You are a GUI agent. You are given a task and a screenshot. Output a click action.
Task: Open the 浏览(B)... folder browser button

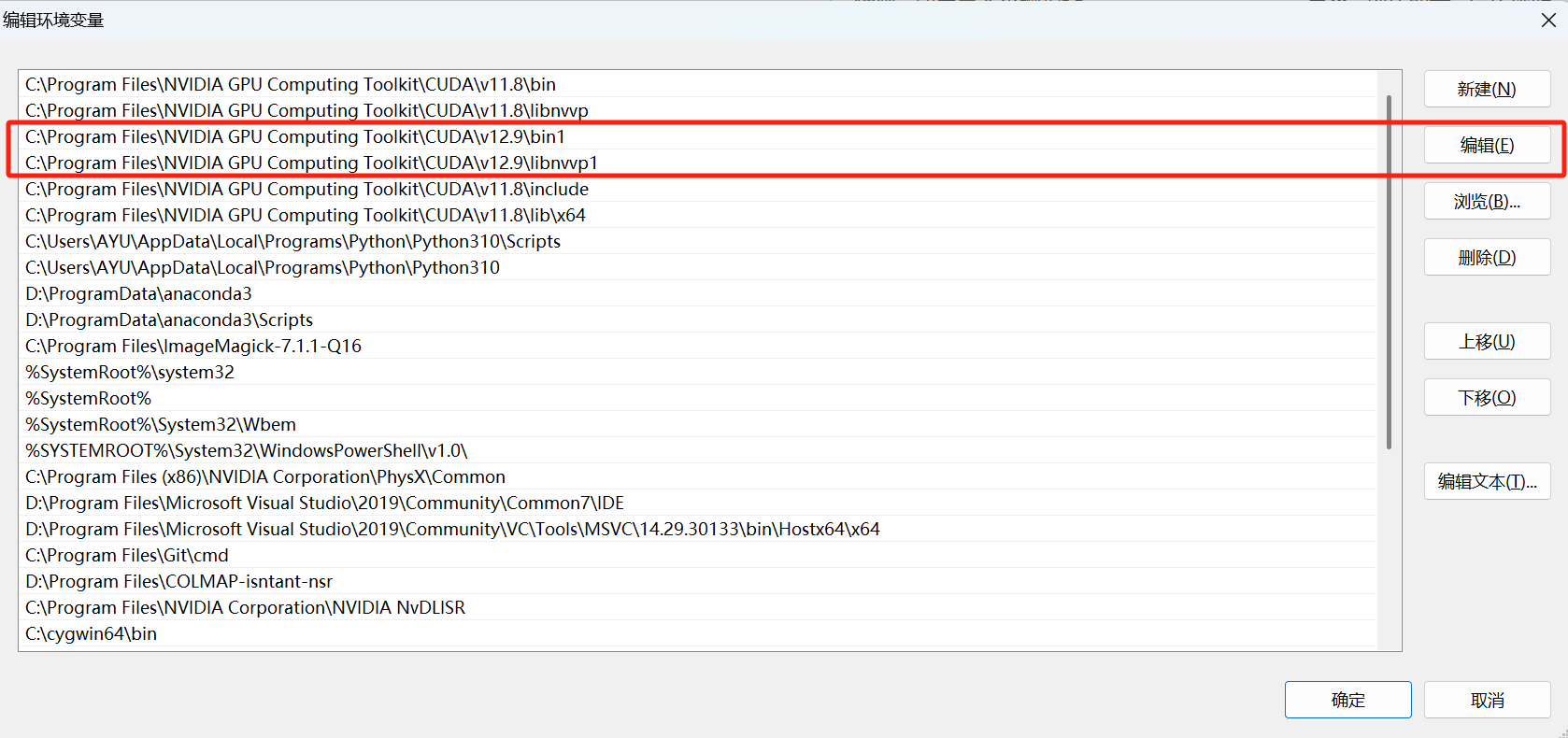[x=1487, y=201]
